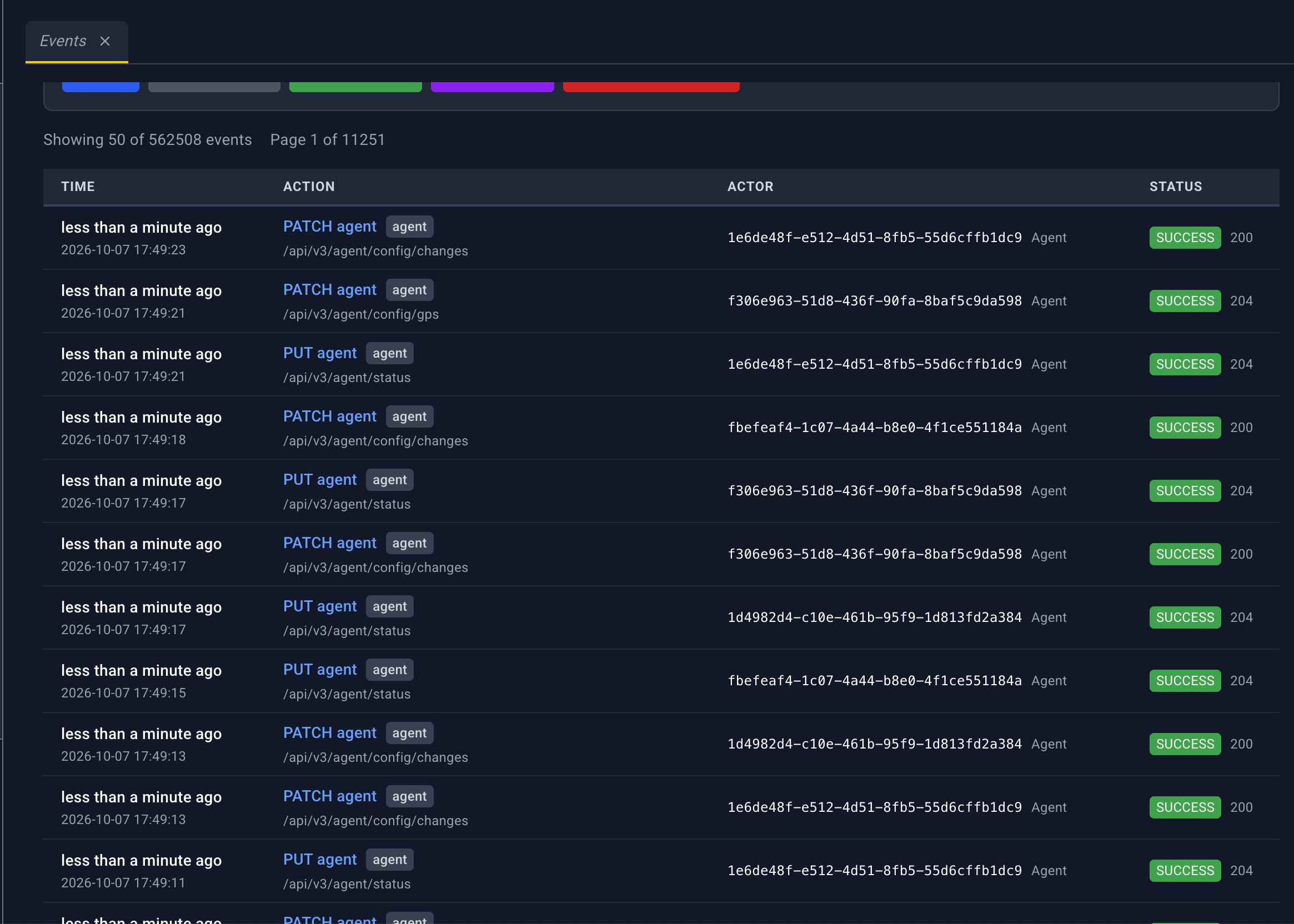Click Agent label in 17:49:11 row
This screenshot has width=1294, height=924.
click(1049, 871)
